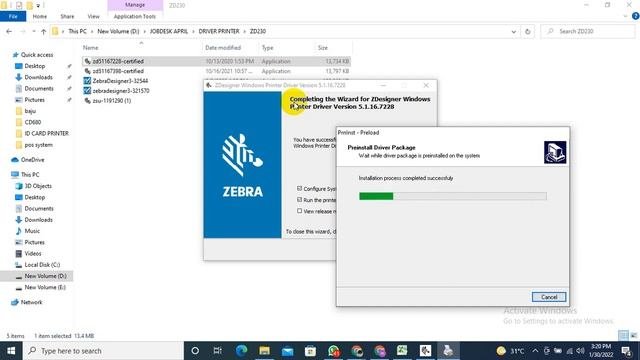Navigate to New Volume (D:) breadcrumb
This screenshot has height=360, width=640.
[x=118, y=31]
